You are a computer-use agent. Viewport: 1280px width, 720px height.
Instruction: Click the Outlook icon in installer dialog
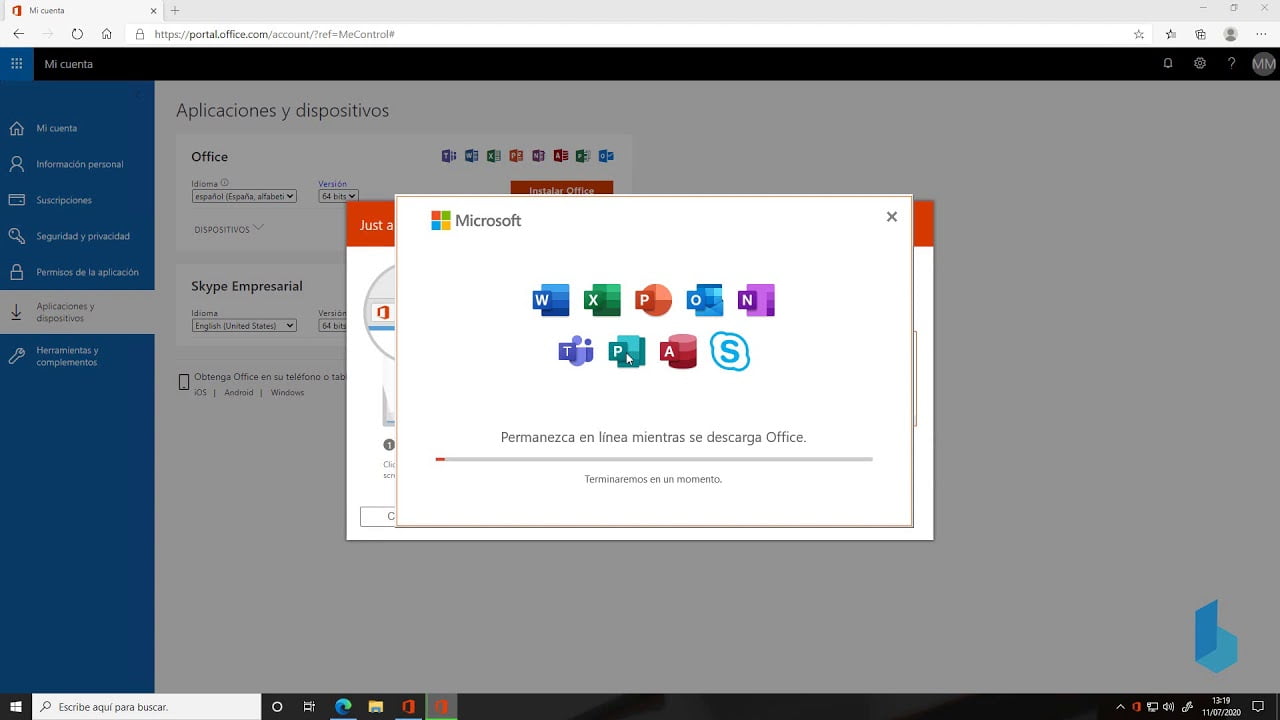(x=705, y=300)
